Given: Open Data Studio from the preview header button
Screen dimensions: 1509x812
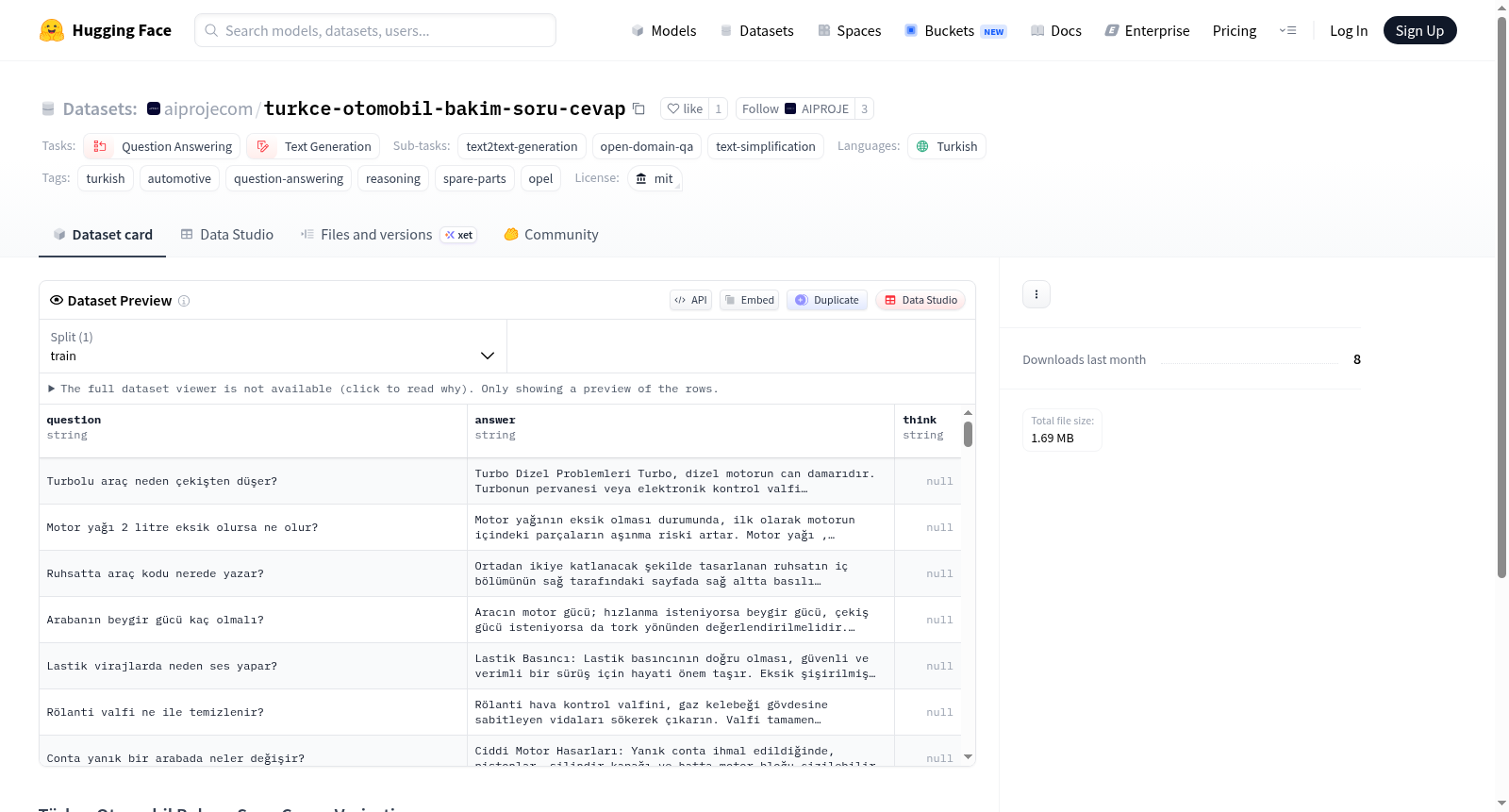Looking at the screenshot, I should tap(920, 300).
